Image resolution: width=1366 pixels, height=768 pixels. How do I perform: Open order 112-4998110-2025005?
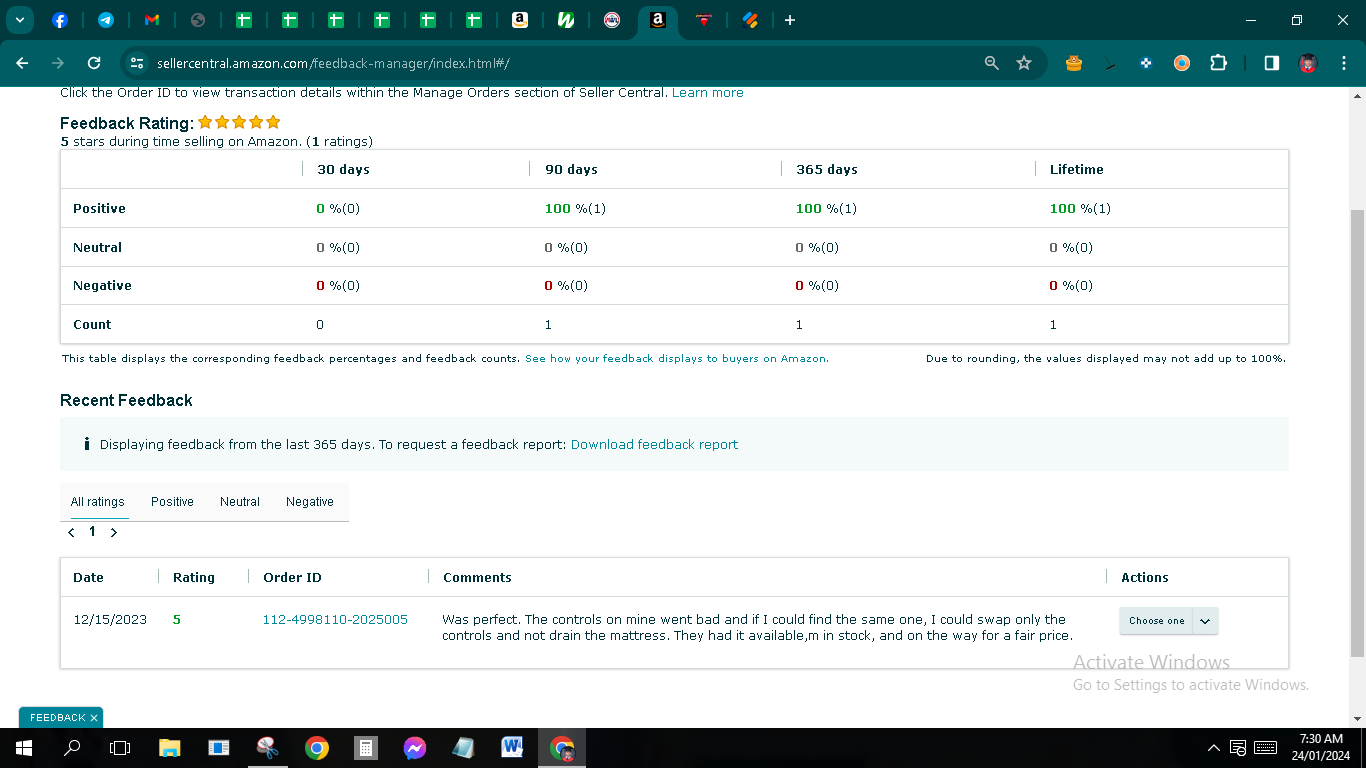tap(335, 619)
